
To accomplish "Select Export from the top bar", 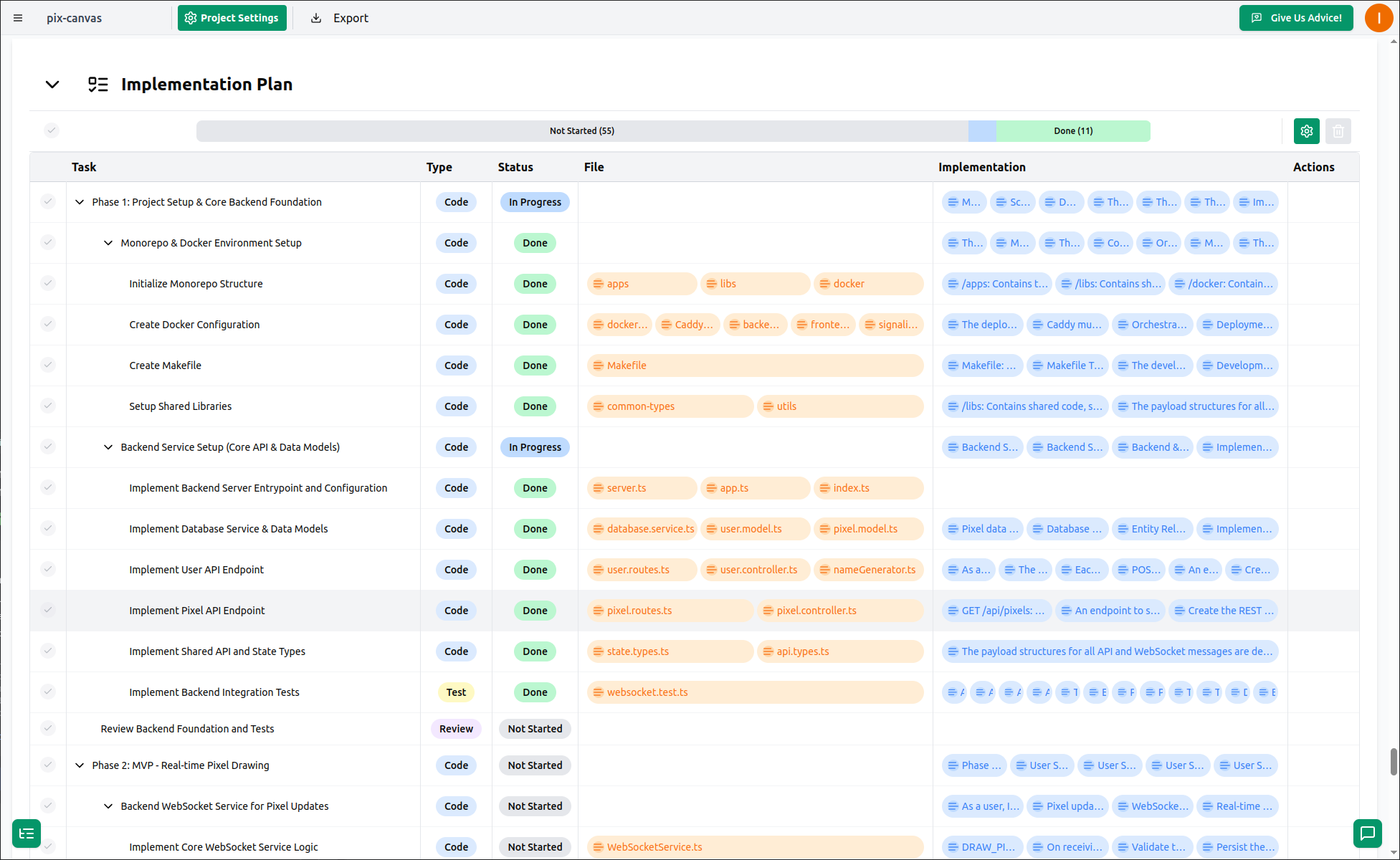I will (x=349, y=18).
